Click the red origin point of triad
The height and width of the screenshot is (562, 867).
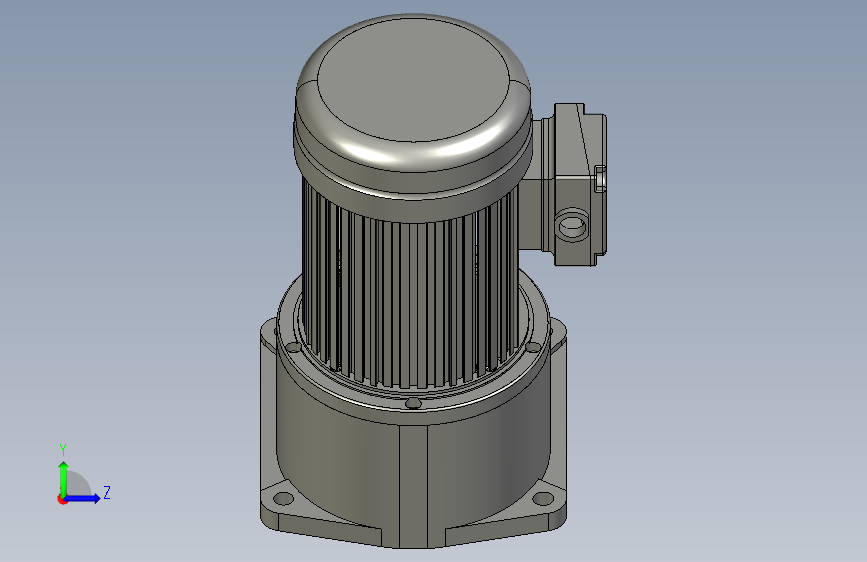(62, 499)
